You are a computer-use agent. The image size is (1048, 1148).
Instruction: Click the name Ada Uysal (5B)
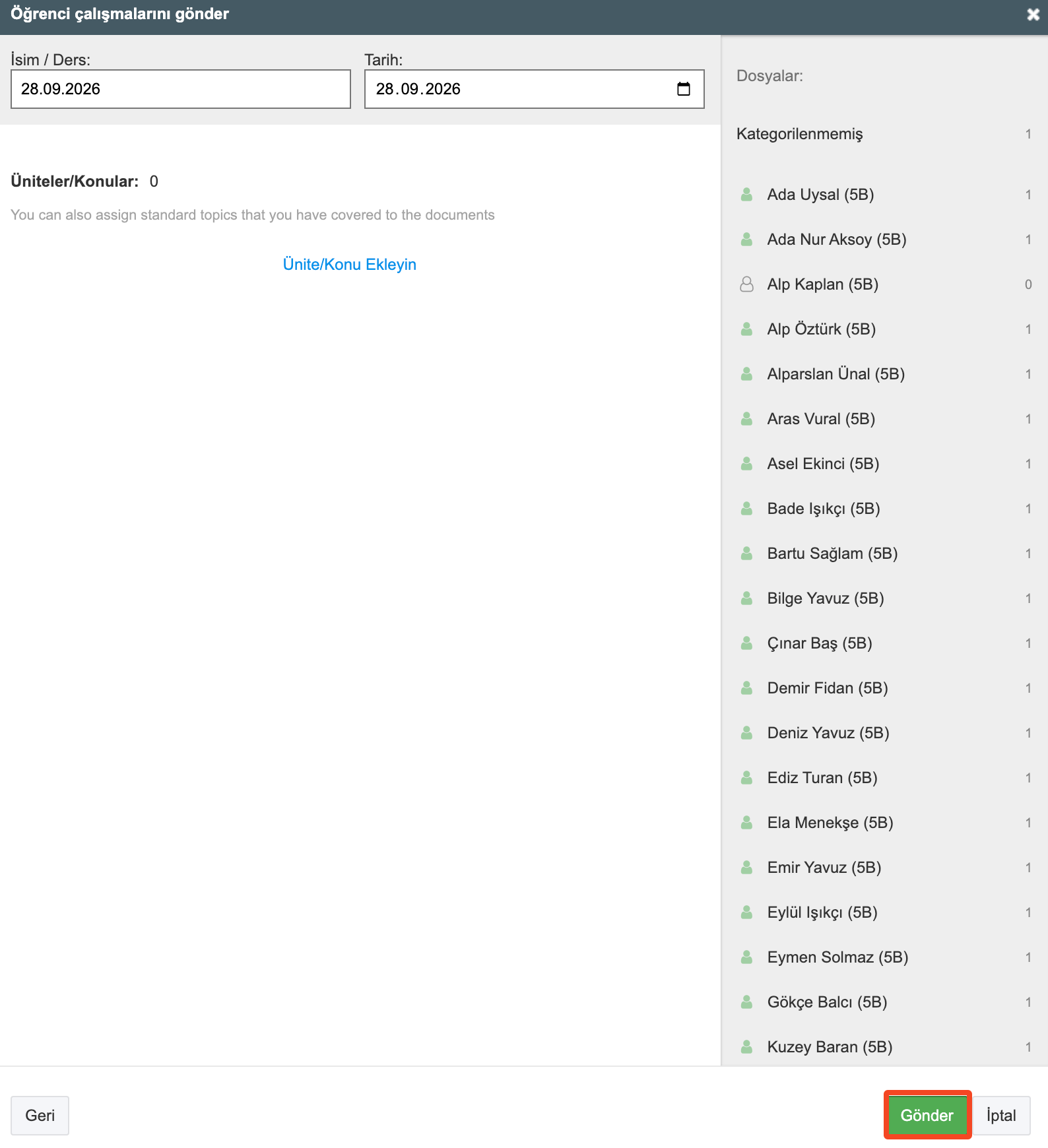pyautogui.click(x=820, y=195)
